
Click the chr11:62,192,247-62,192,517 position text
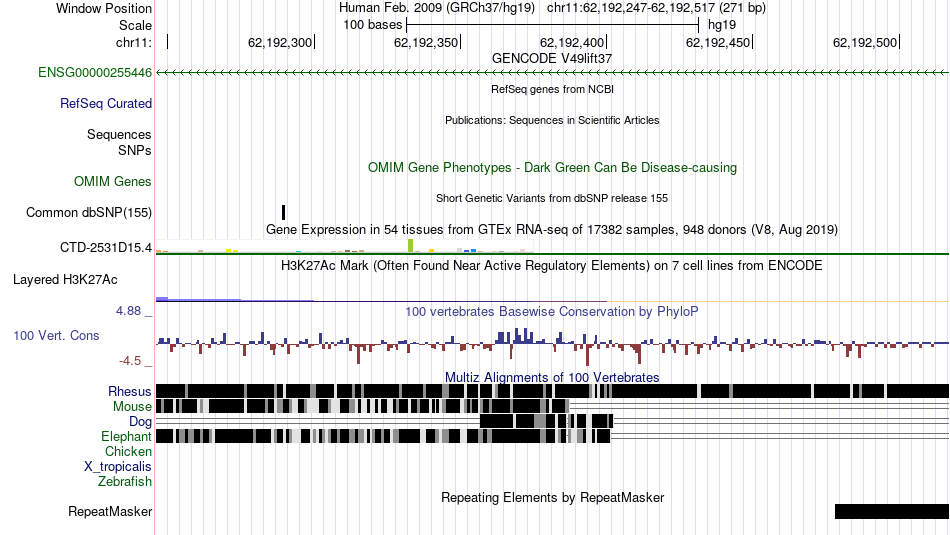656,8
